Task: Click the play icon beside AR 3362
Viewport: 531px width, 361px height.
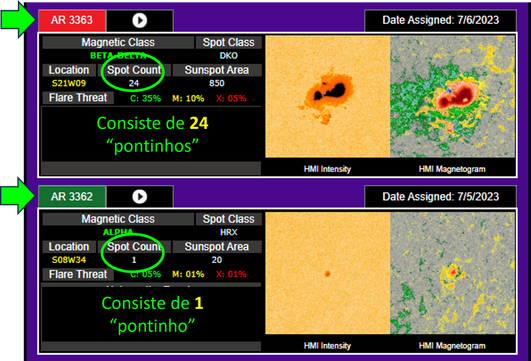Action: click(140, 196)
